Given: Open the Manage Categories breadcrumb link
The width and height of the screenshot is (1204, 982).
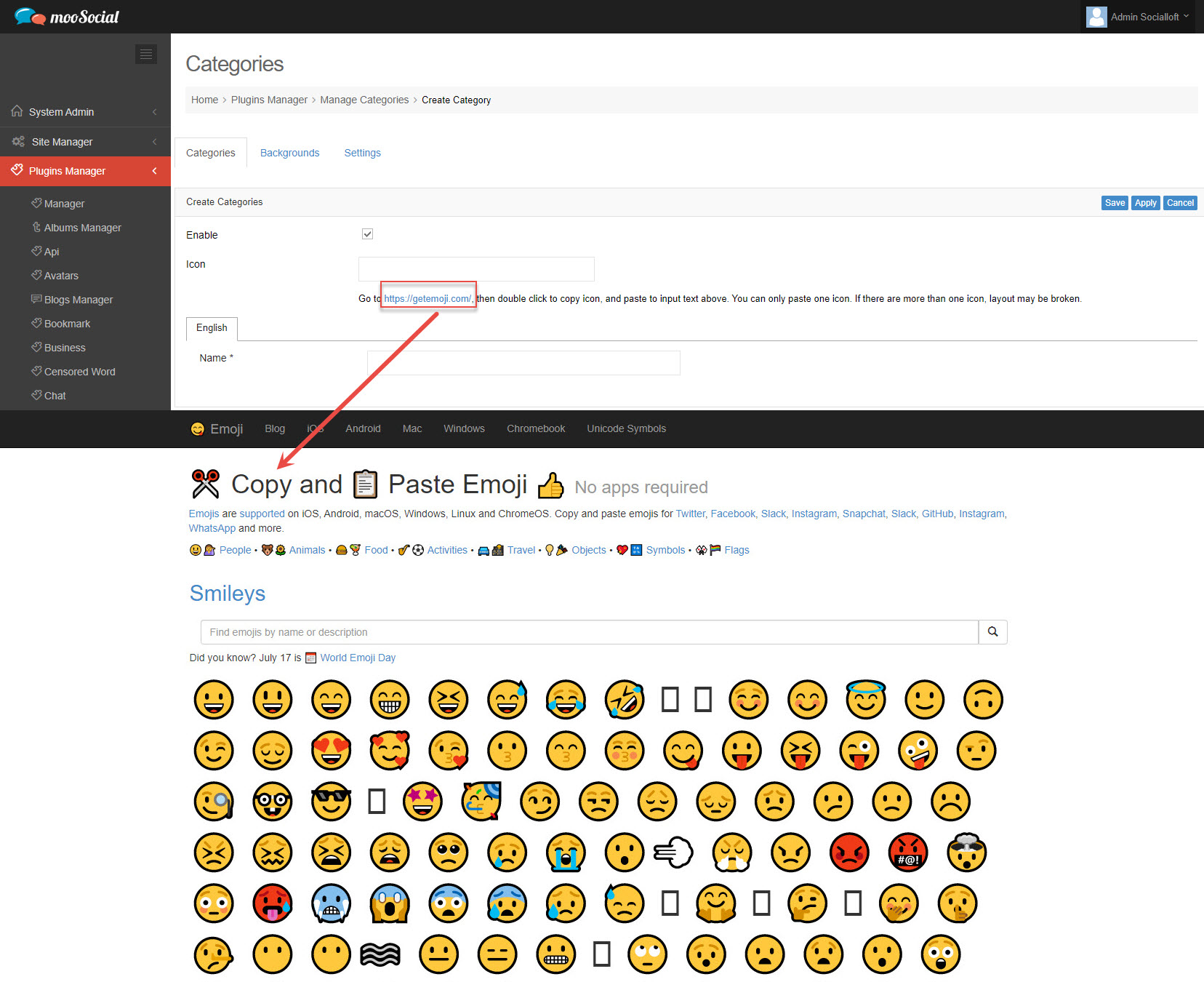Looking at the screenshot, I should tap(364, 100).
